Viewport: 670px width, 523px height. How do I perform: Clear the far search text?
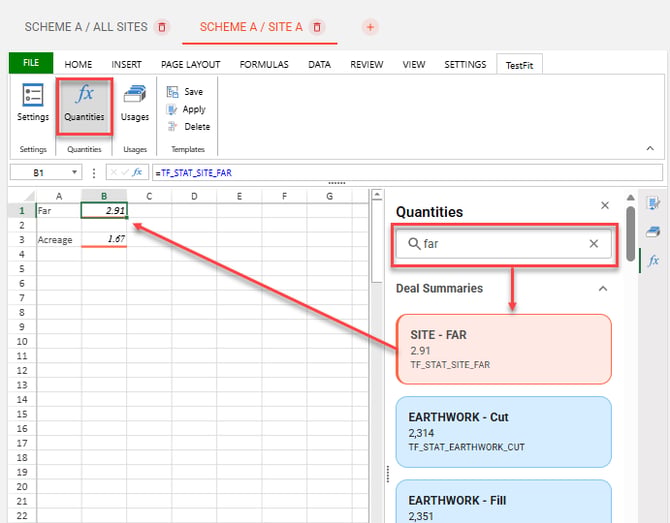[x=594, y=244]
